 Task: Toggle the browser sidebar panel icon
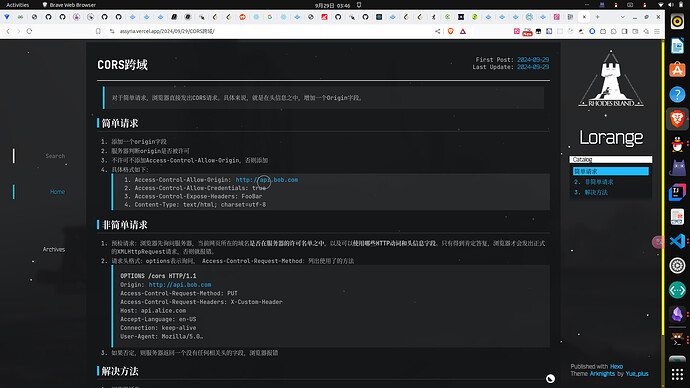click(624, 31)
